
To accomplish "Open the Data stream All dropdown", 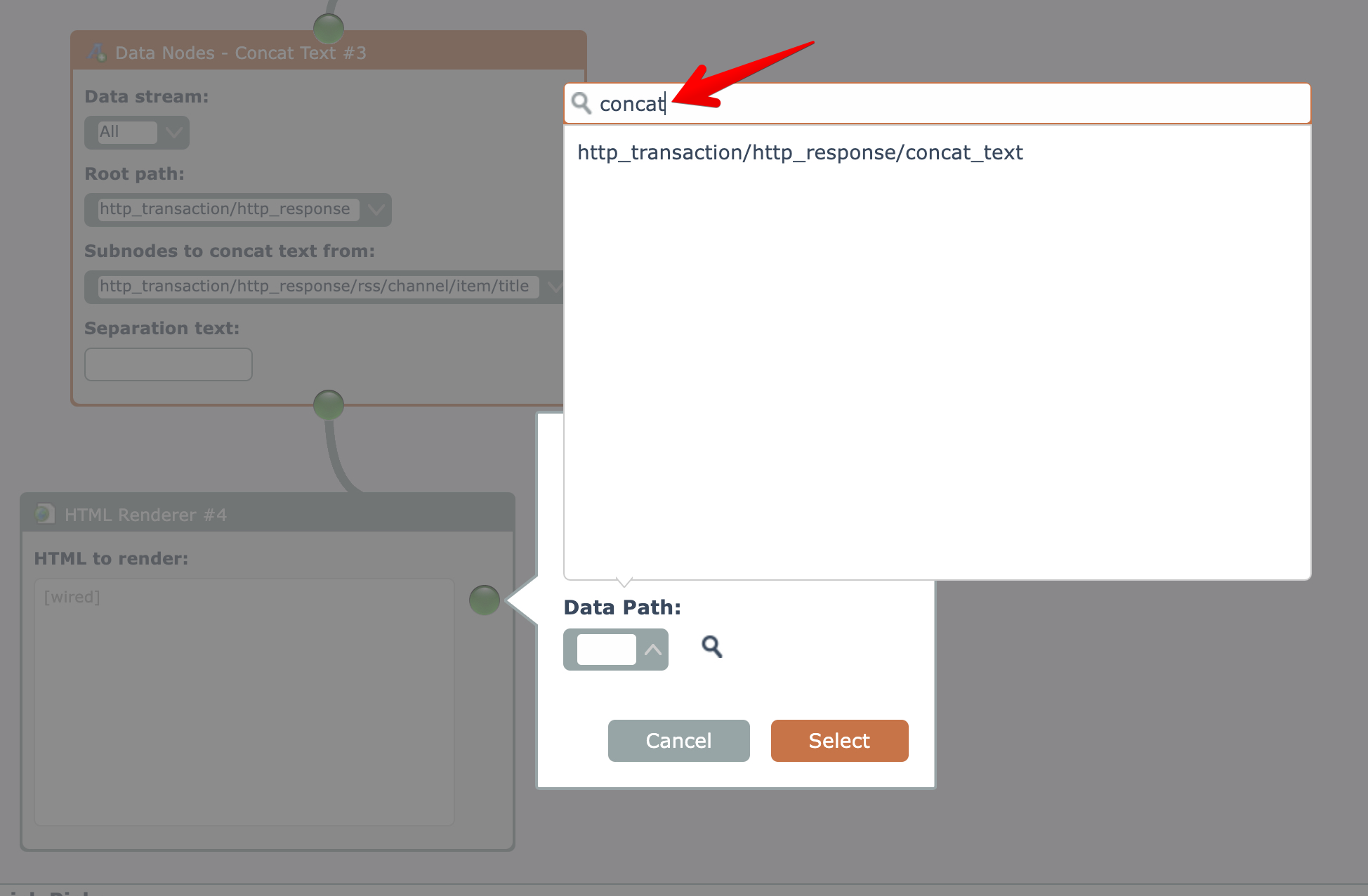I will pos(137,132).
